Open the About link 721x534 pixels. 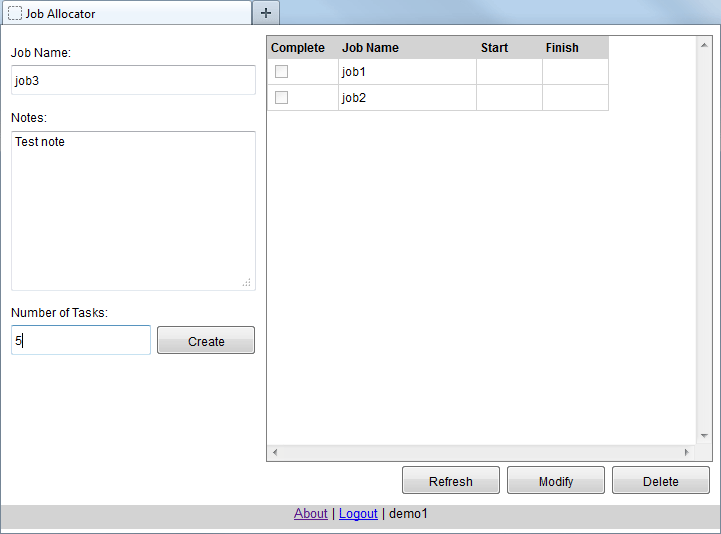(310, 513)
